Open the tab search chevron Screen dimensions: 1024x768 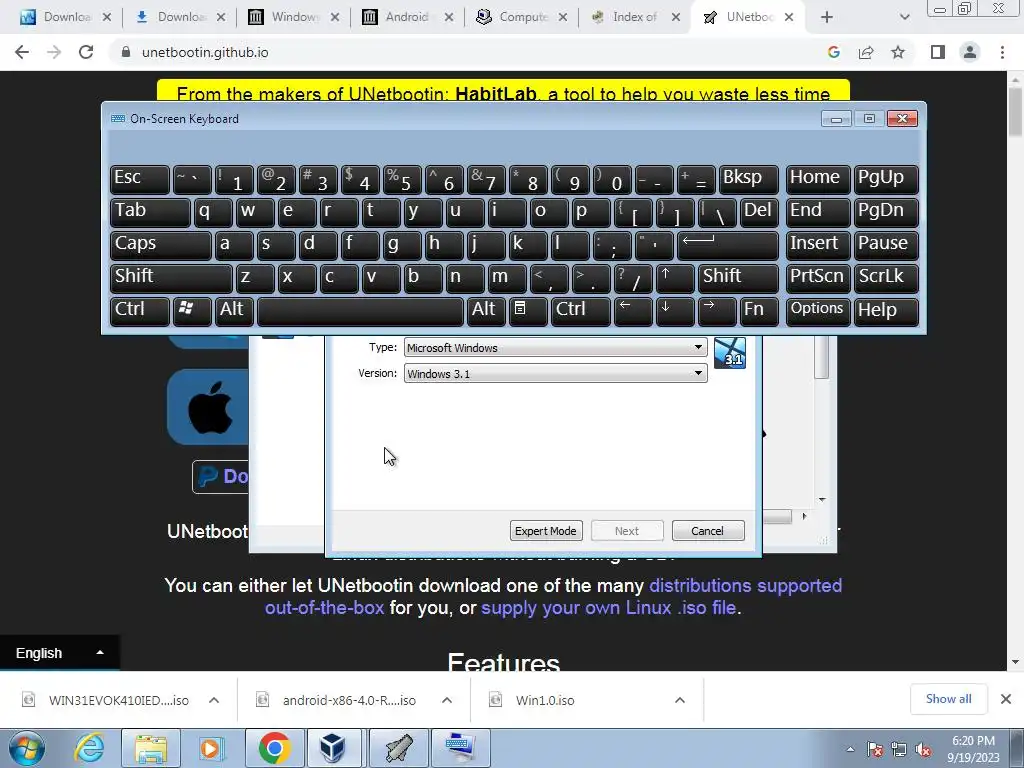904,17
